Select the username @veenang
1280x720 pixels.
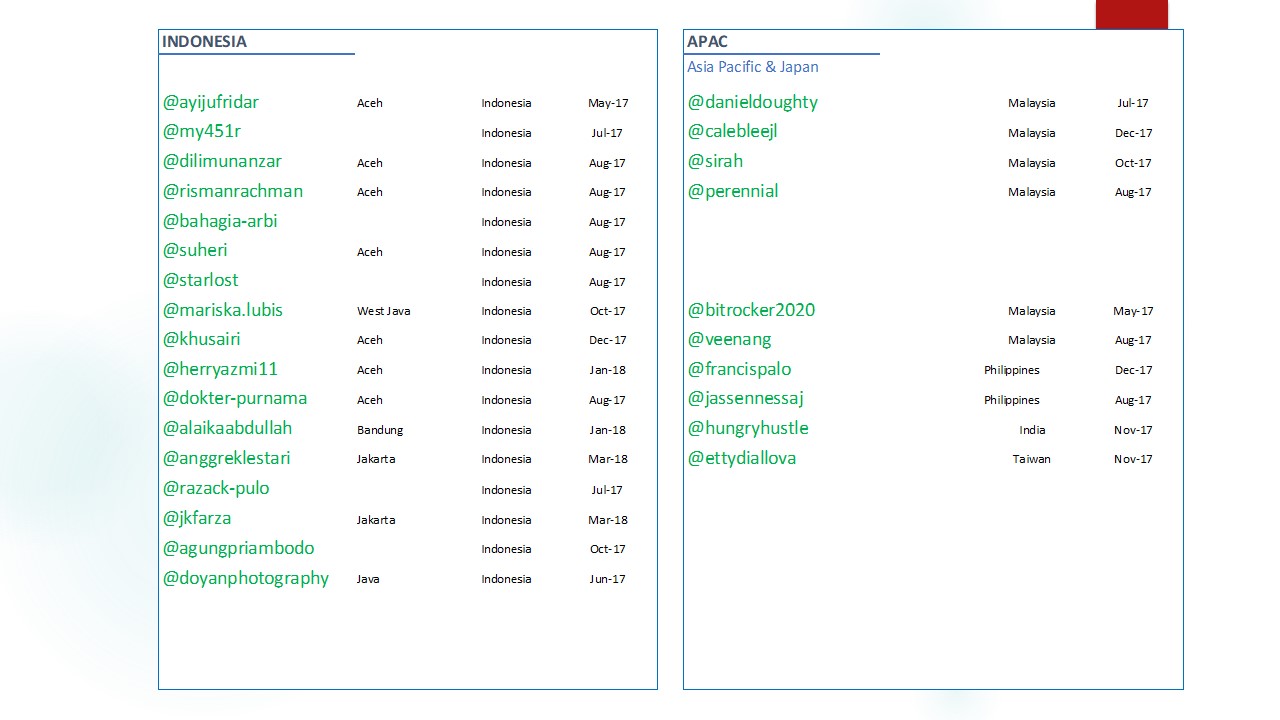pos(730,339)
